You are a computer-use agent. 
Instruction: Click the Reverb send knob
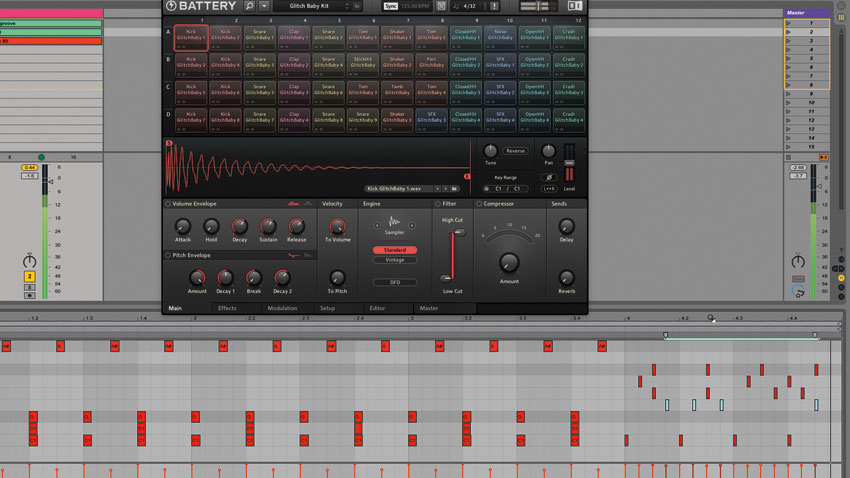click(566, 278)
